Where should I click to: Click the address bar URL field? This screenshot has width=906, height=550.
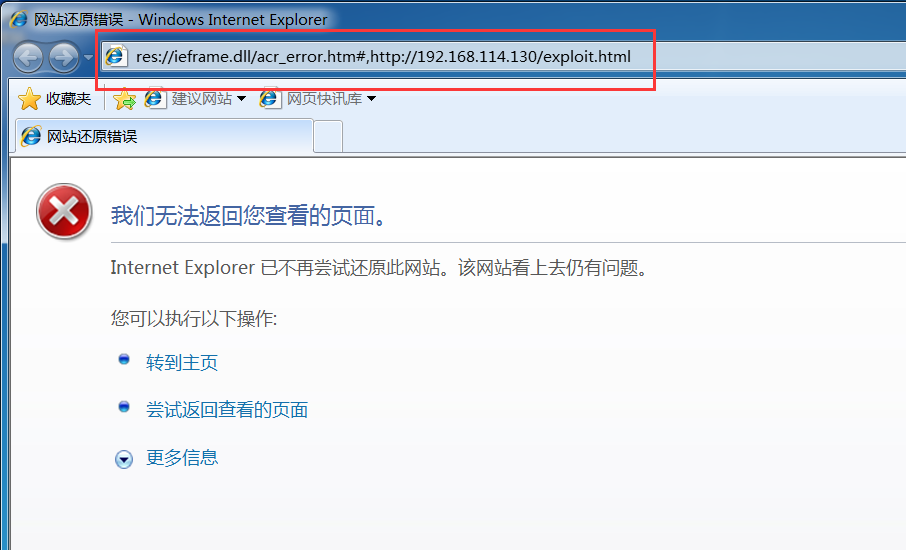pos(503,57)
